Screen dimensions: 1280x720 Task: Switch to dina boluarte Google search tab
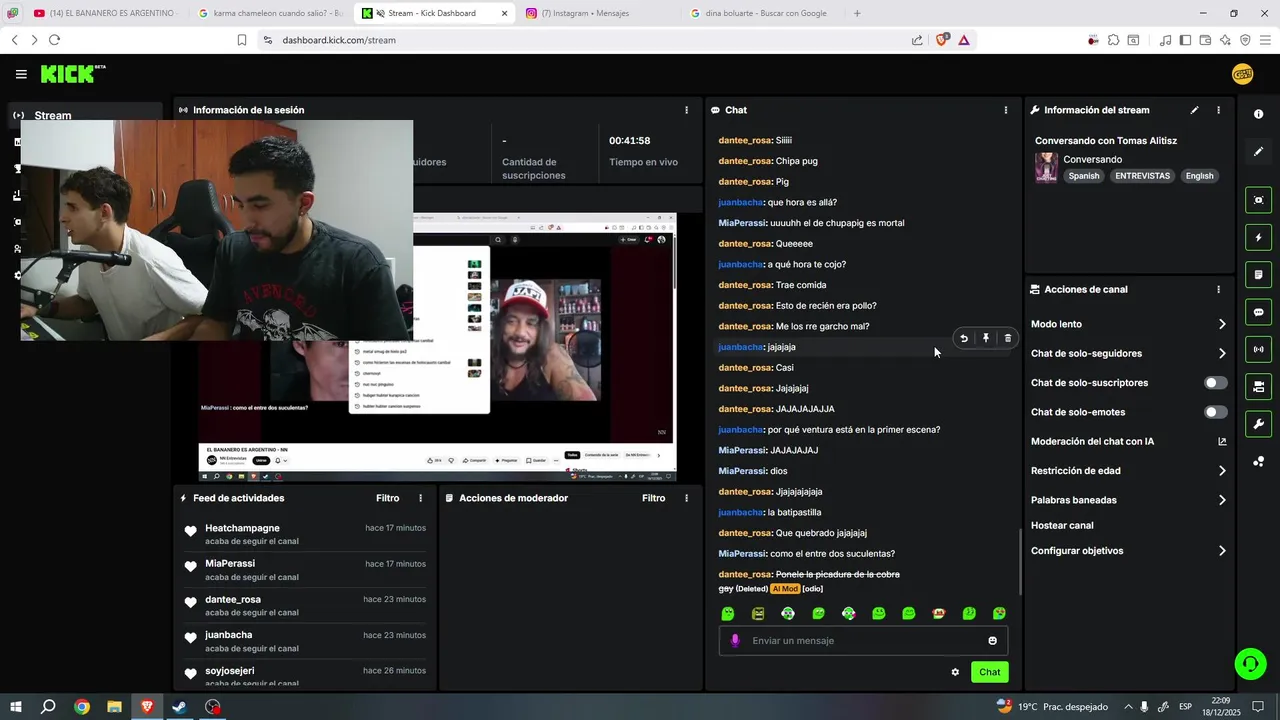point(762,13)
